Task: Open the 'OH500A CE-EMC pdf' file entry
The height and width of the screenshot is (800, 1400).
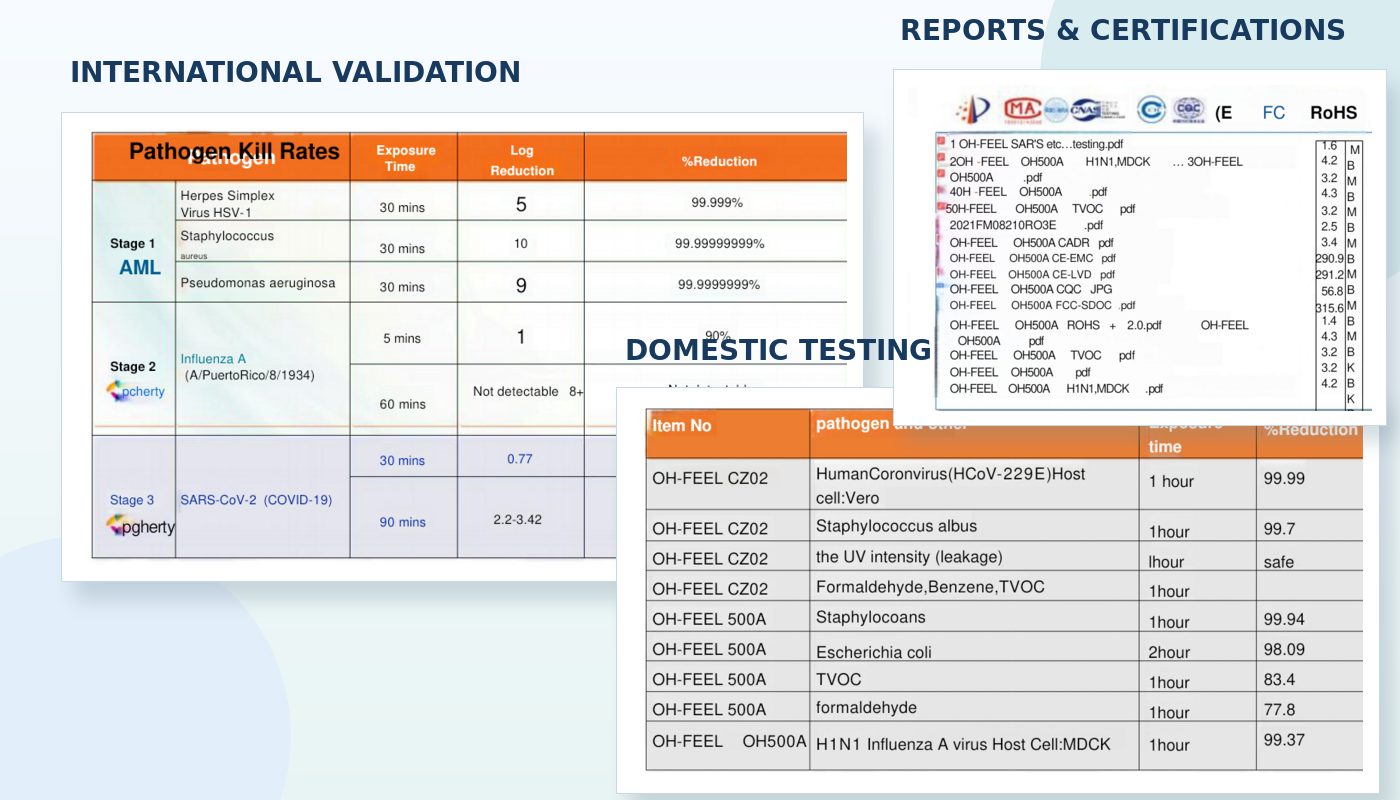Action: click(x=1032, y=258)
